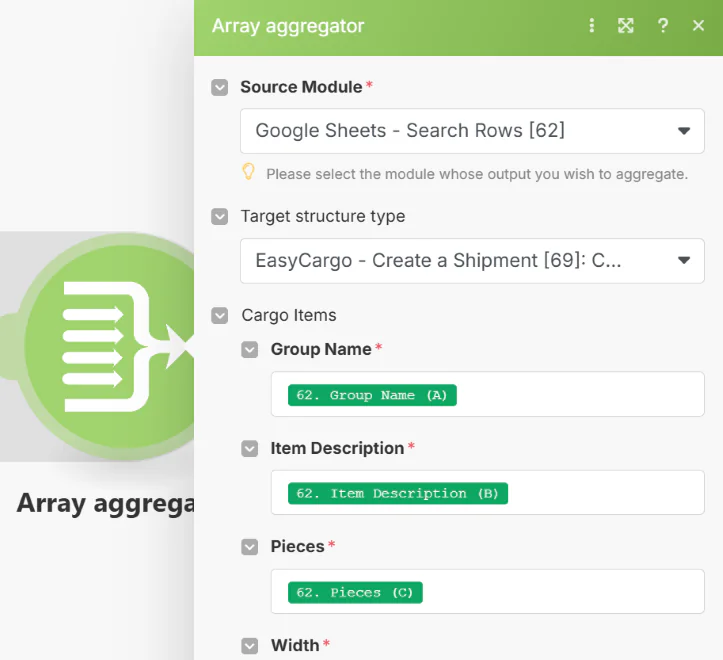Open the Source Module dropdown Google Sheets
The image size is (723, 660).
(x=472, y=131)
